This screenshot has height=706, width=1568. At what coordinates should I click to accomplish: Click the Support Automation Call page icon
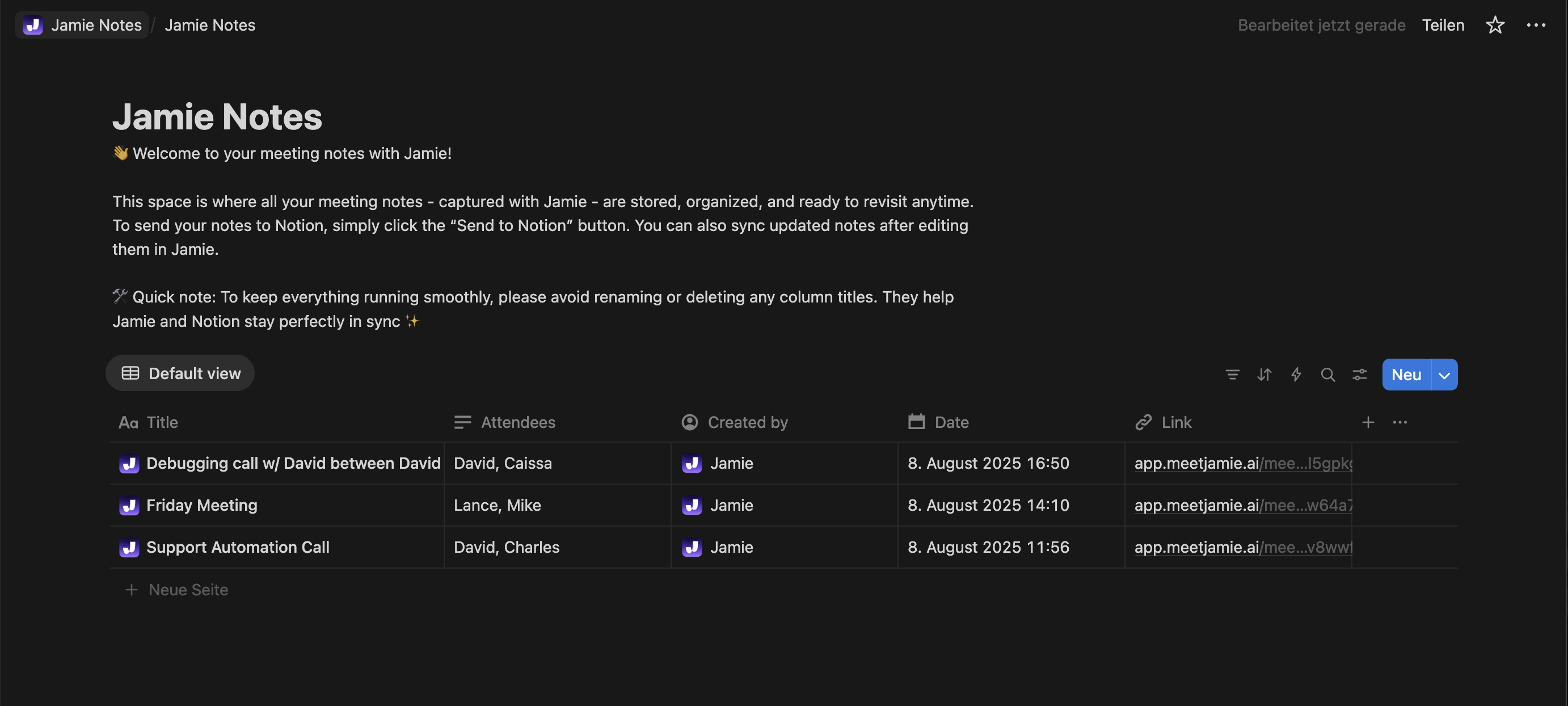pos(129,548)
